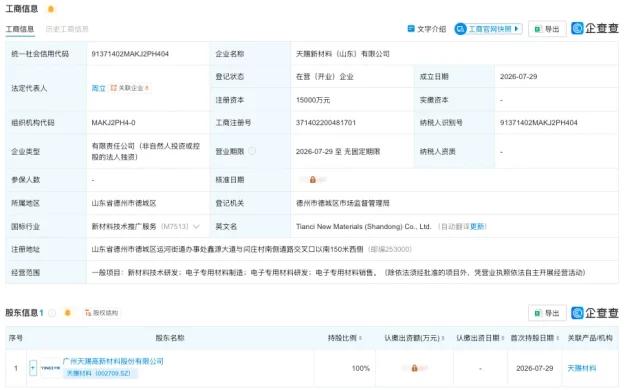Click the orange badge beside 股东信息 heading

67,313
